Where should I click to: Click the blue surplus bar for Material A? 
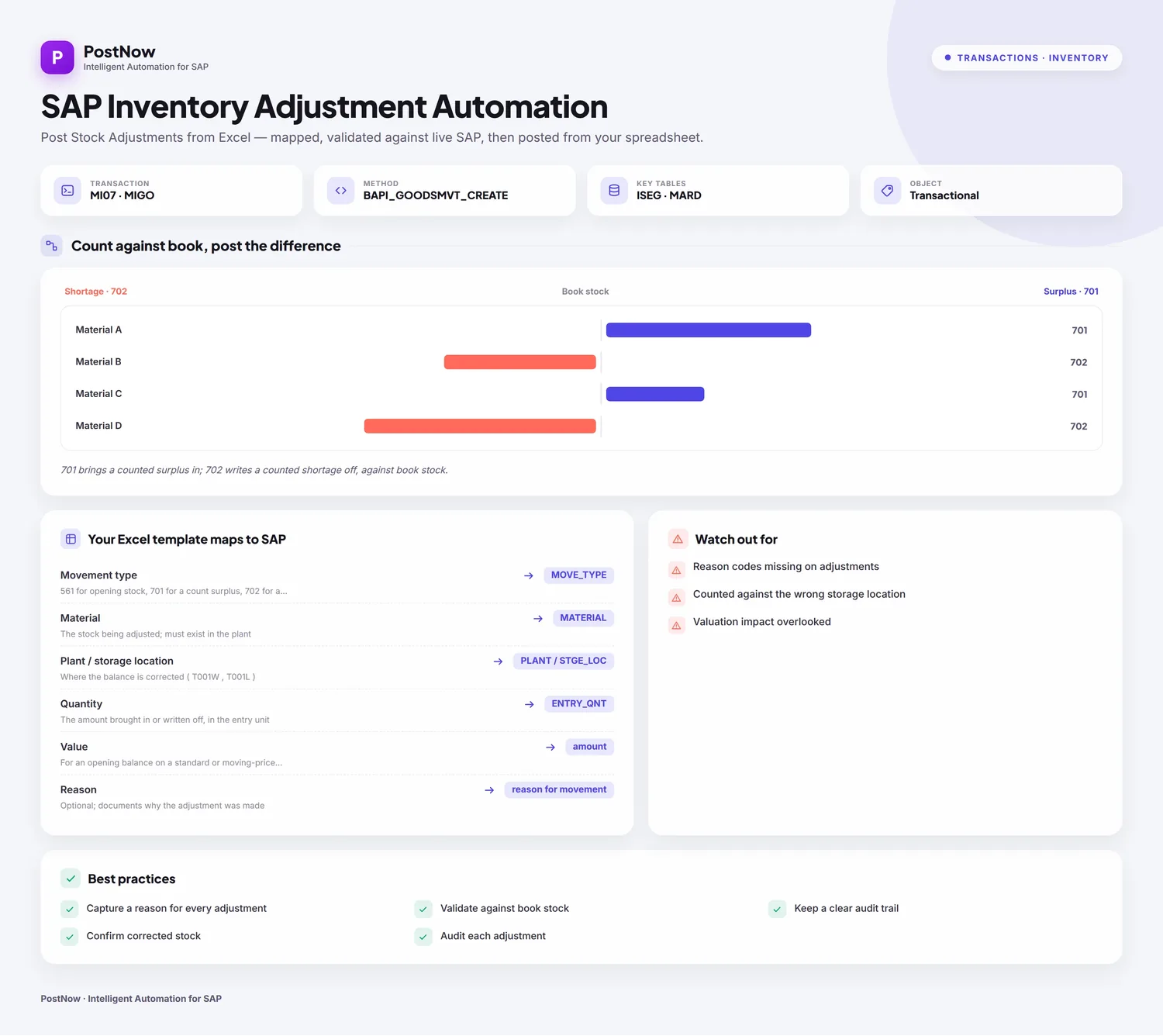coord(709,330)
